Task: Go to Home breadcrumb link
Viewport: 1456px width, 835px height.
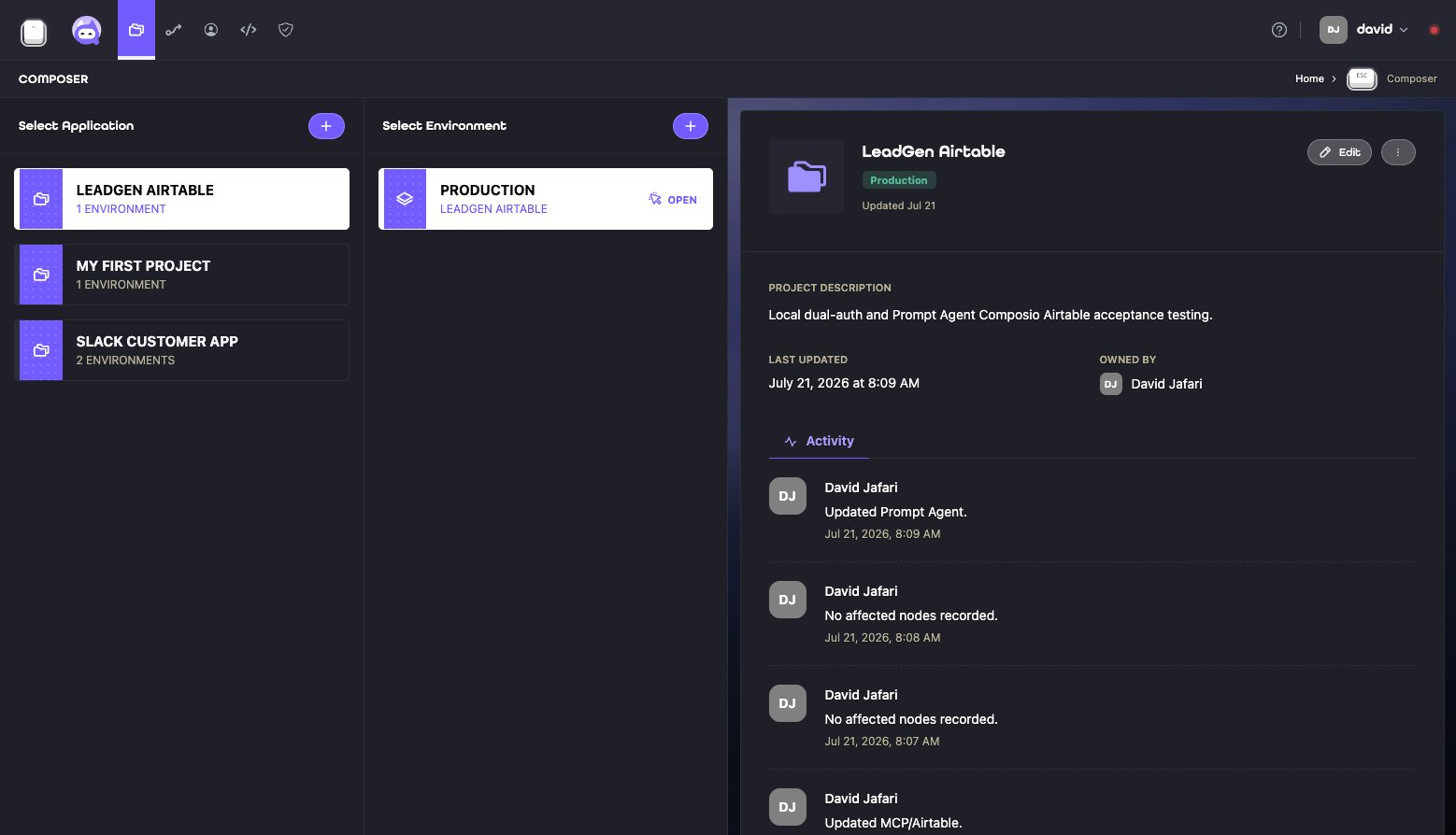Action: (x=1309, y=78)
